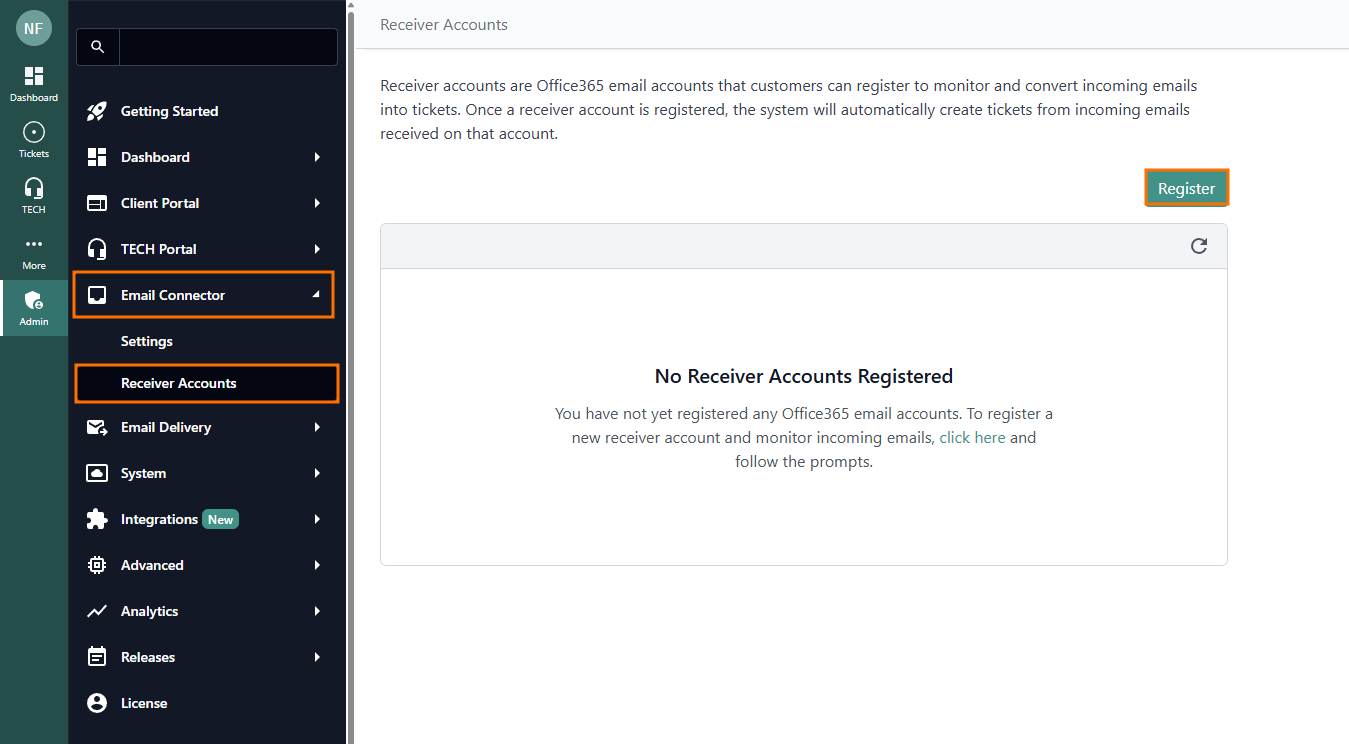1349x744 pixels.
Task: Open the TECH headset icon in the rail
Action: 34,196
